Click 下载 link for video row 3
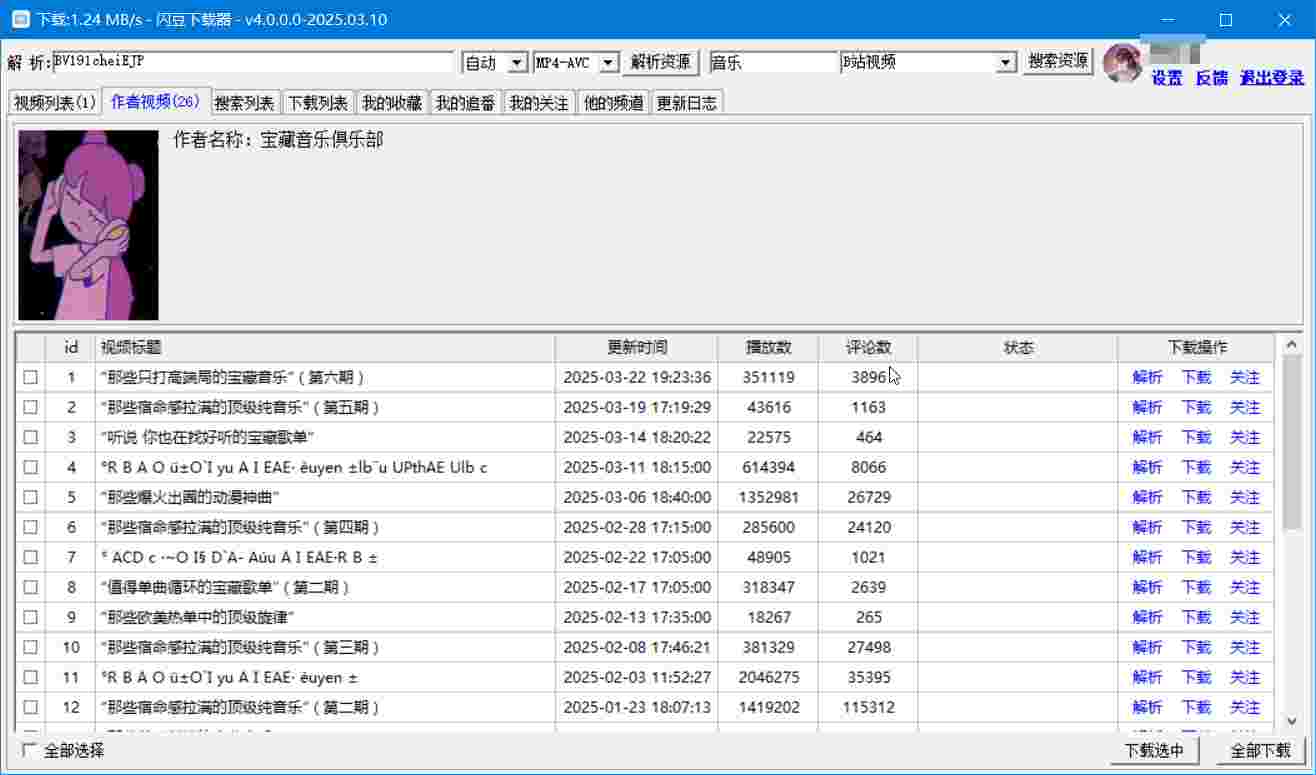The height and width of the screenshot is (775, 1316). click(x=1196, y=437)
